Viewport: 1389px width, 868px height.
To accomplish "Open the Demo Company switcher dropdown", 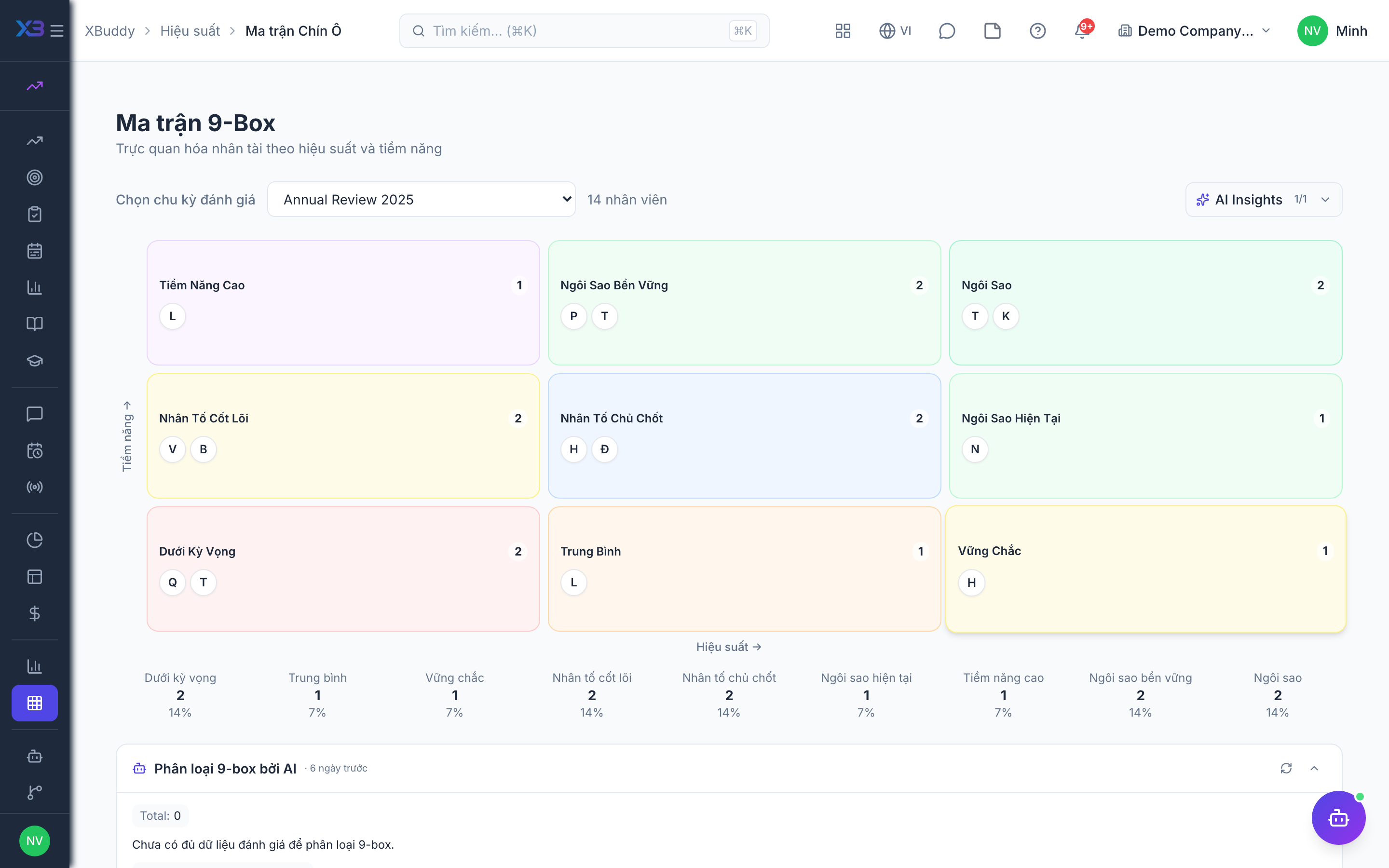I will (1194, 30).
